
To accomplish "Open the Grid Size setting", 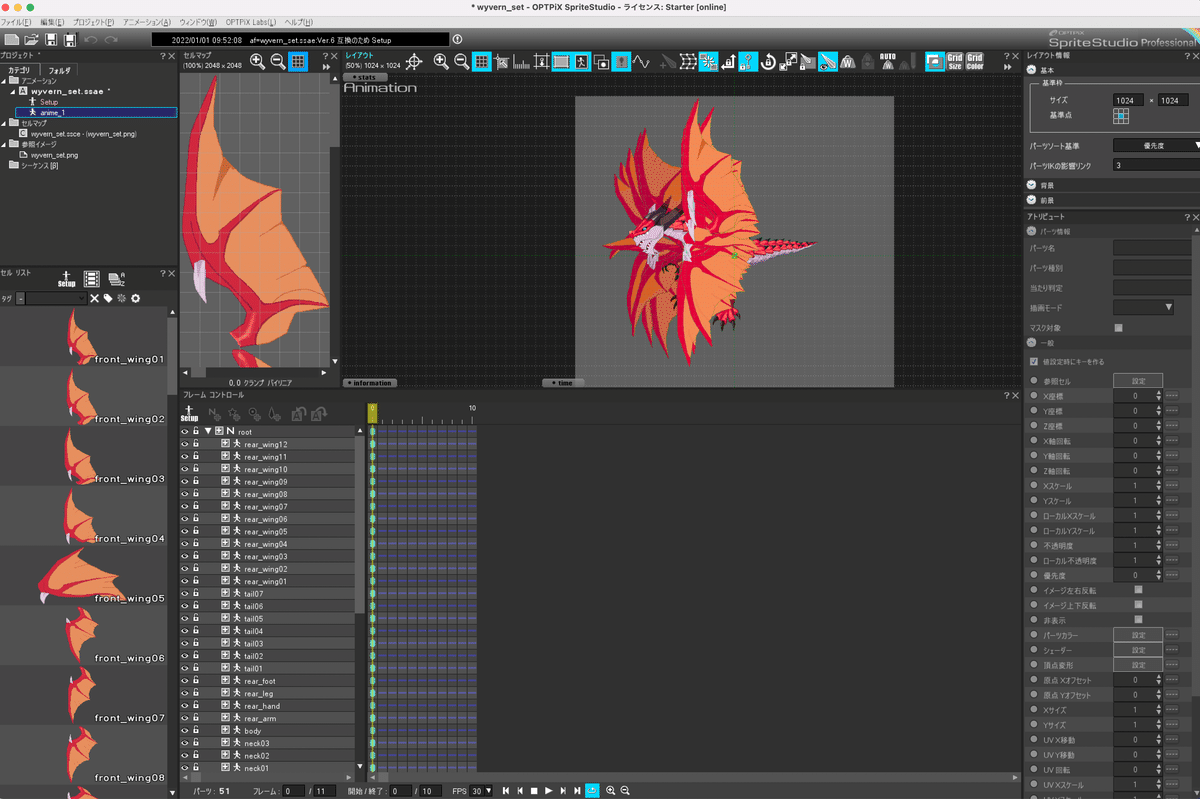I will pos(955,62).
